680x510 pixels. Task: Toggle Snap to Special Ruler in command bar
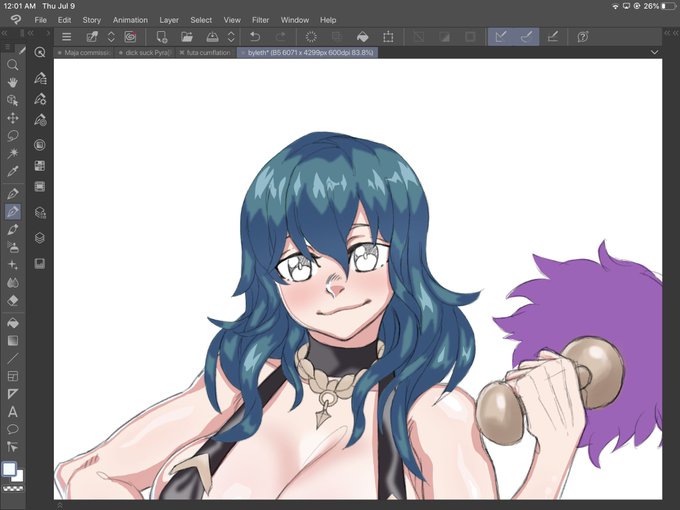point(526,37)
